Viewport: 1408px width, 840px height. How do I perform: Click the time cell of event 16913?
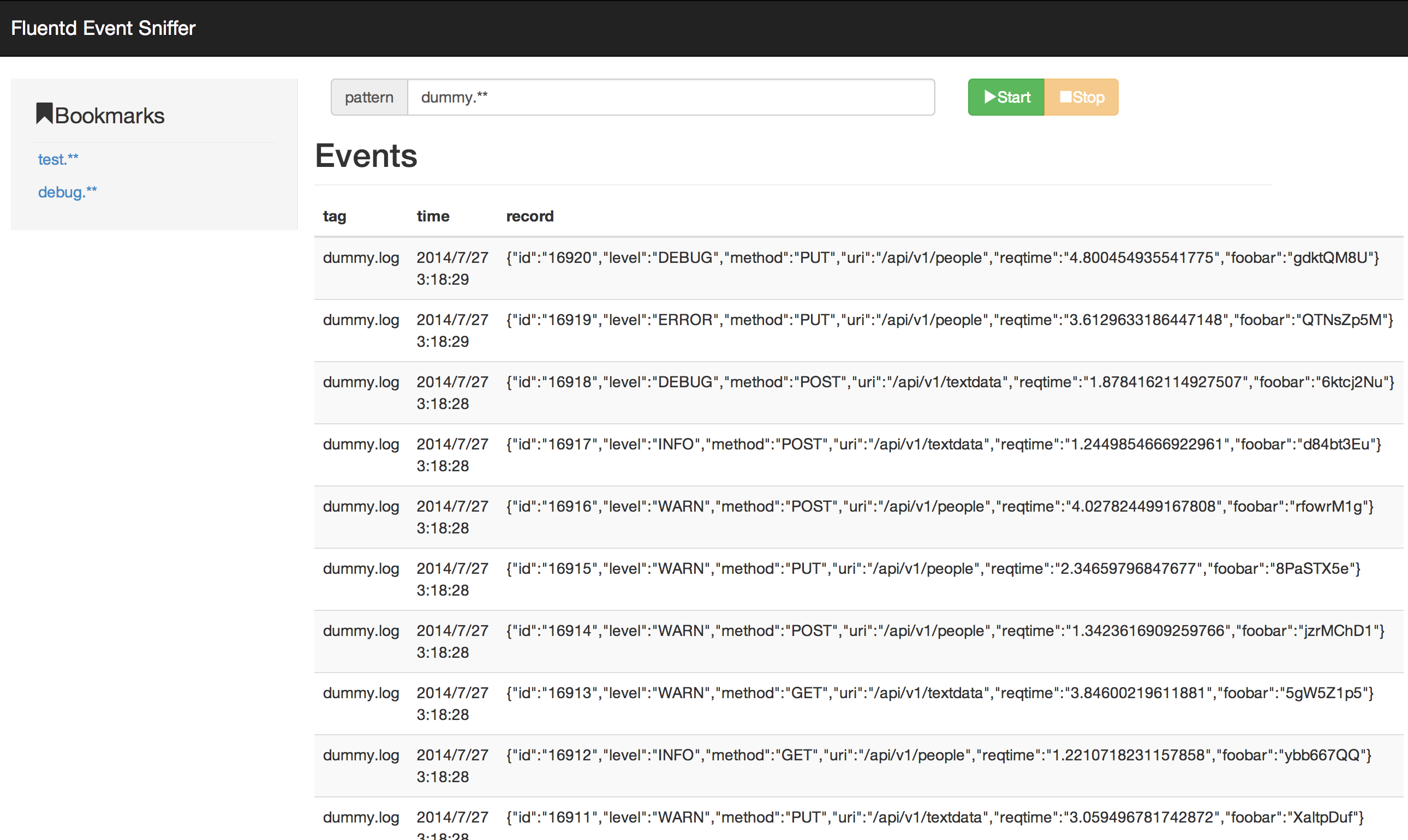[452, 704]
